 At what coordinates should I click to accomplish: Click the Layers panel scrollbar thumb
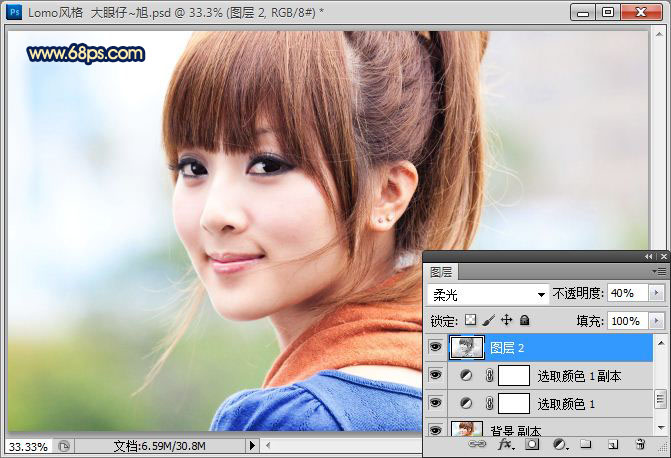[660, 400]
